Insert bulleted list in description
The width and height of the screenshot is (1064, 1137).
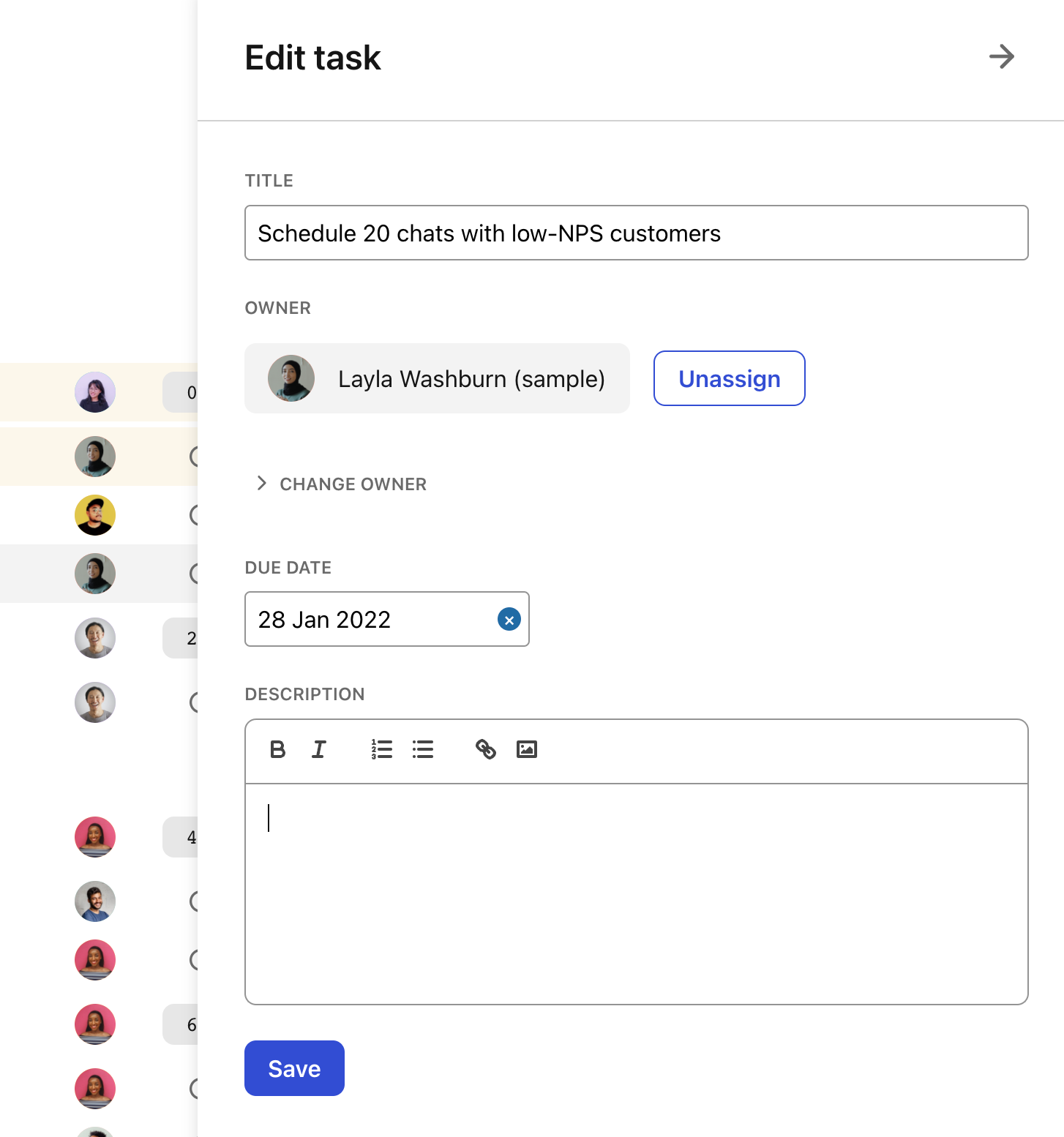423,749
